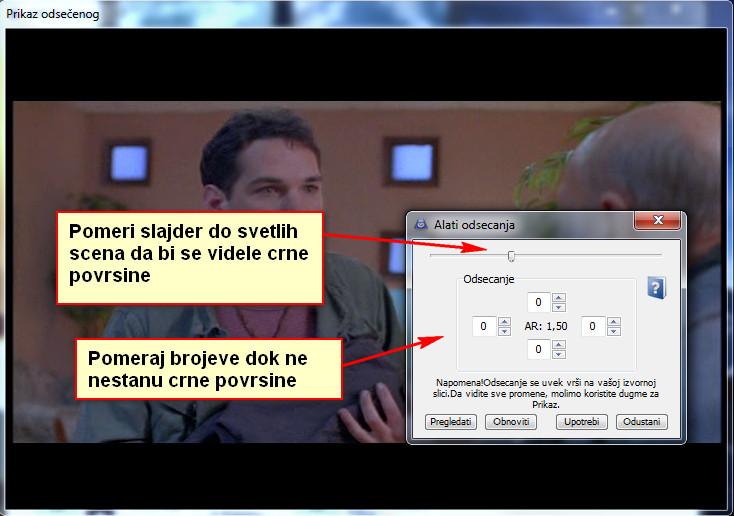Increase the top crop value
This screenshot has height=516, width=734.
point(558,298)
